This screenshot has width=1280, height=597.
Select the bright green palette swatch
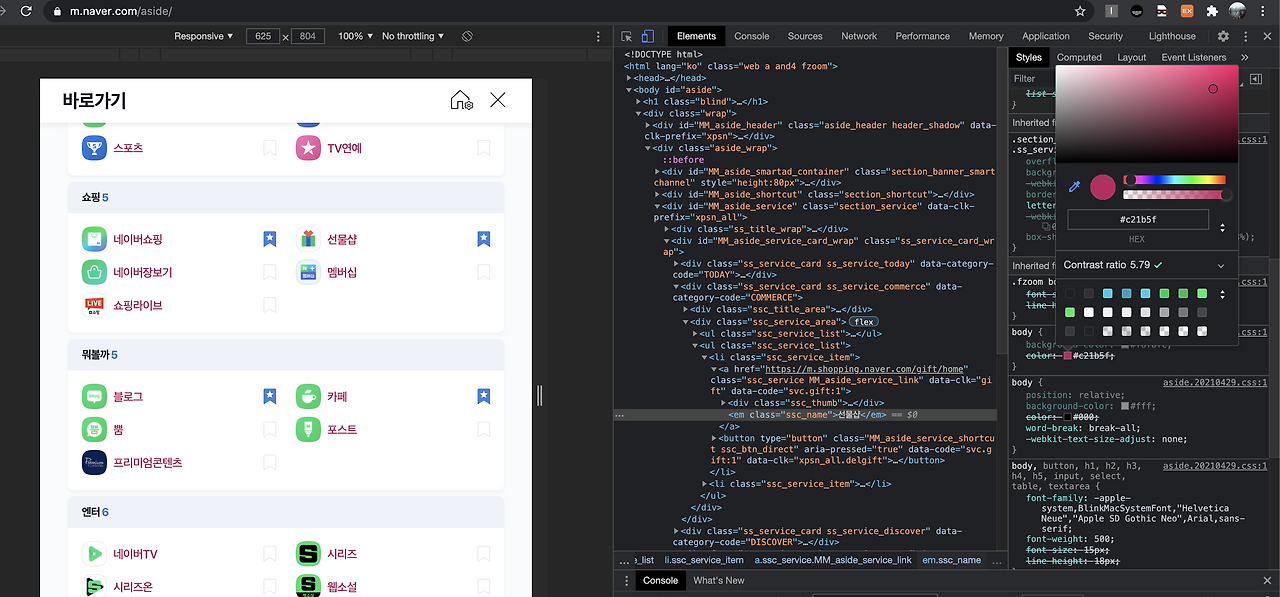(x=1070, y=312)
